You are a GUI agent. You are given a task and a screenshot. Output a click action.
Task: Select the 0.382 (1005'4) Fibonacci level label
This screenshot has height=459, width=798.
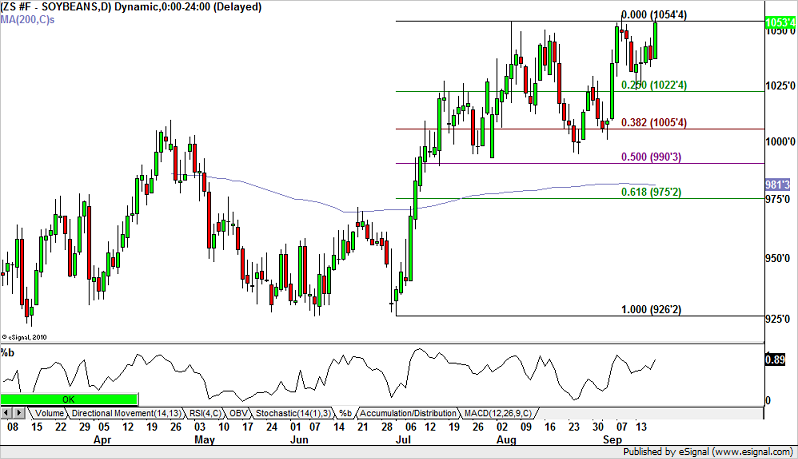click(657, 122)
